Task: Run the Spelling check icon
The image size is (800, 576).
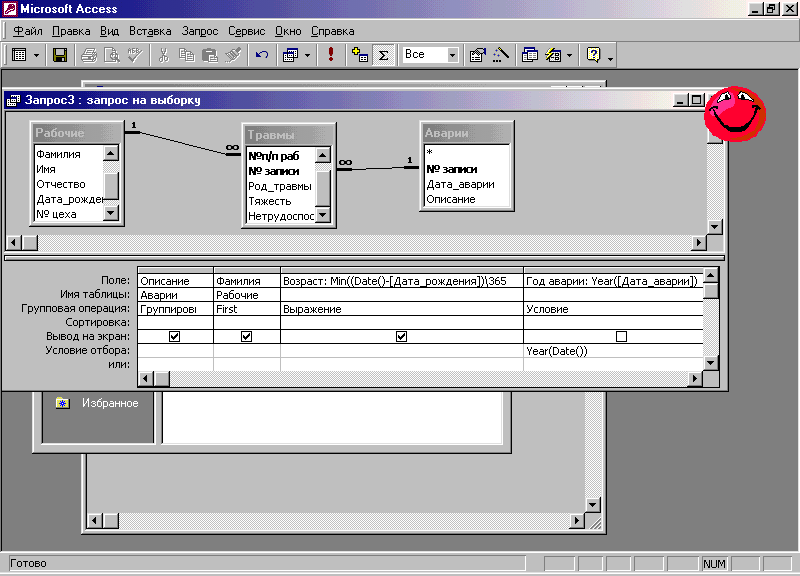Action: (135, 55)
